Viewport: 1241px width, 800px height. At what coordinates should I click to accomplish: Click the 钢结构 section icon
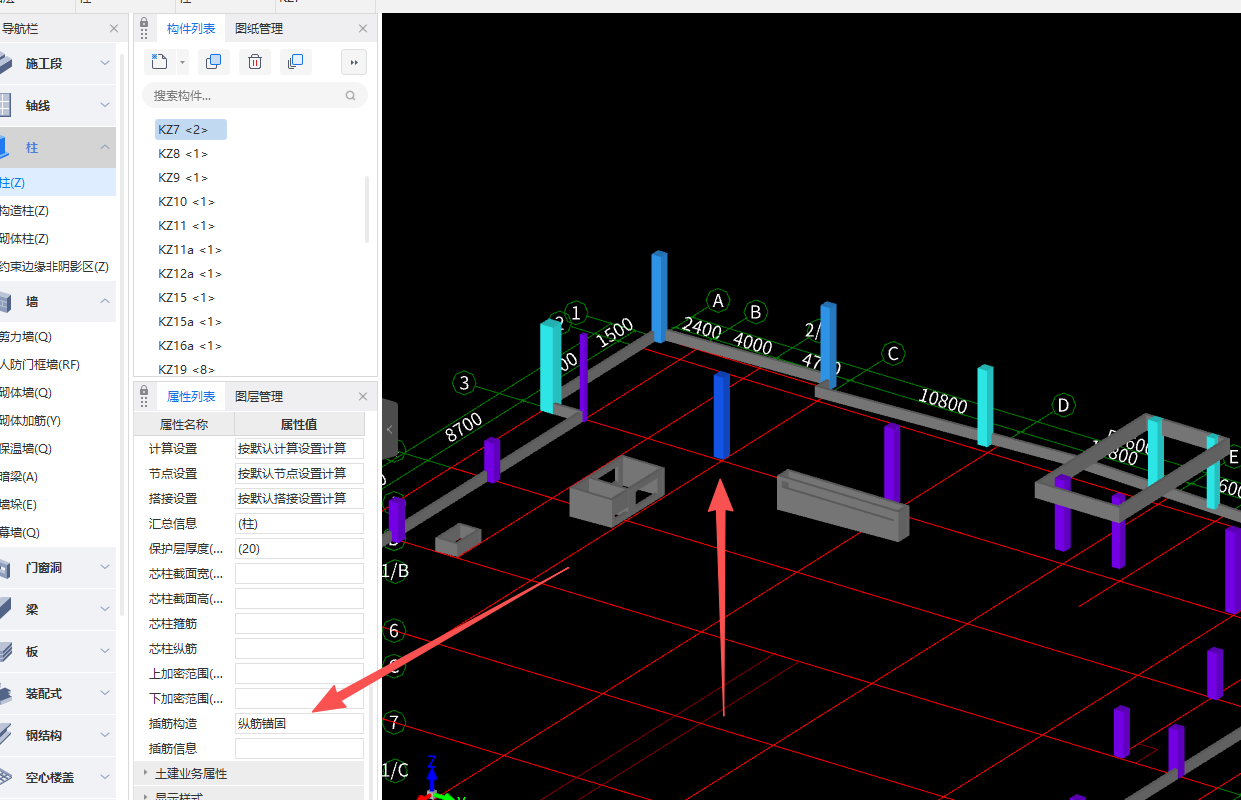pyautogui.click(x=5, y=735)
